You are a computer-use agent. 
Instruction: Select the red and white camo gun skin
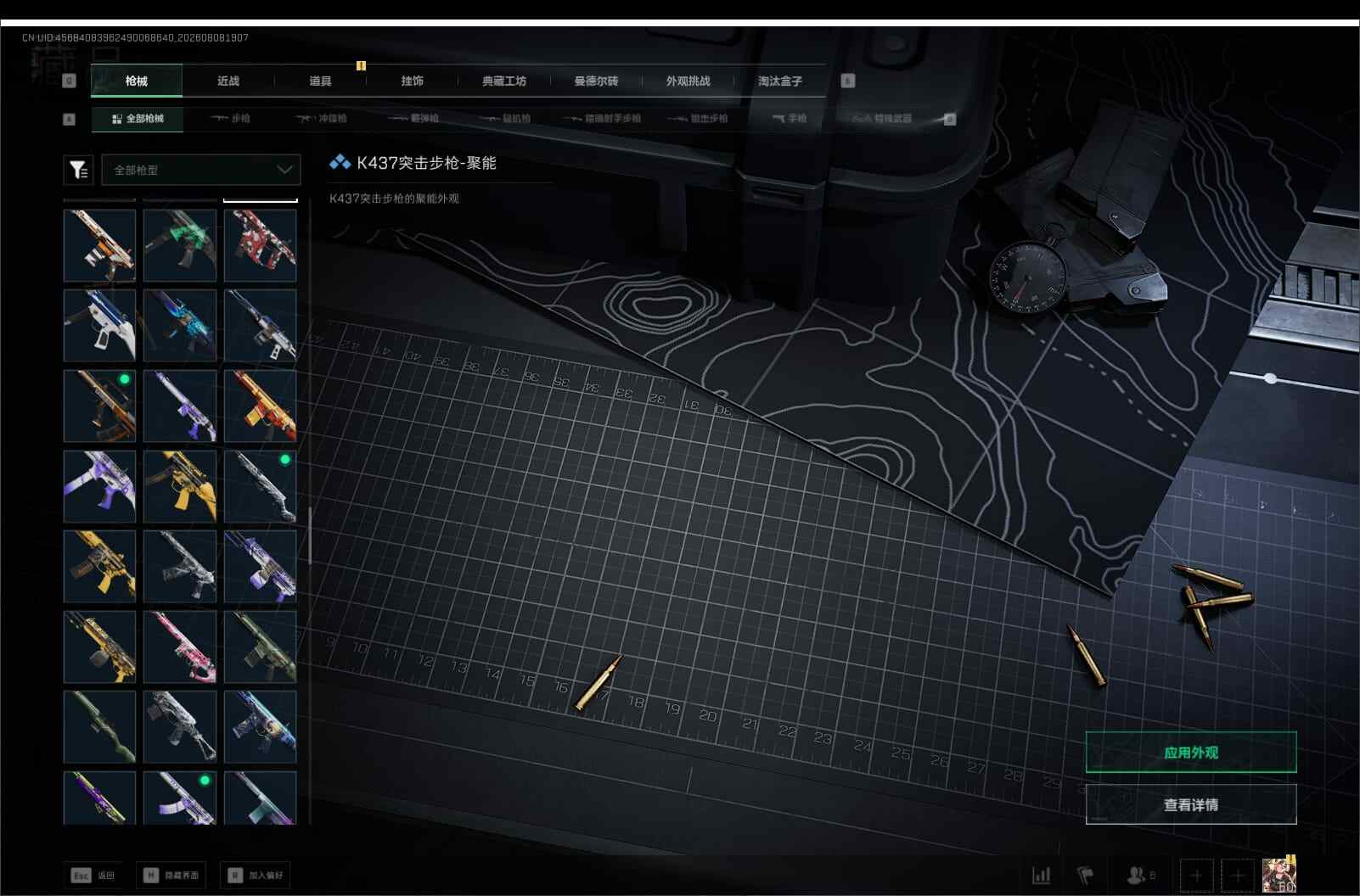pos(260,245)
